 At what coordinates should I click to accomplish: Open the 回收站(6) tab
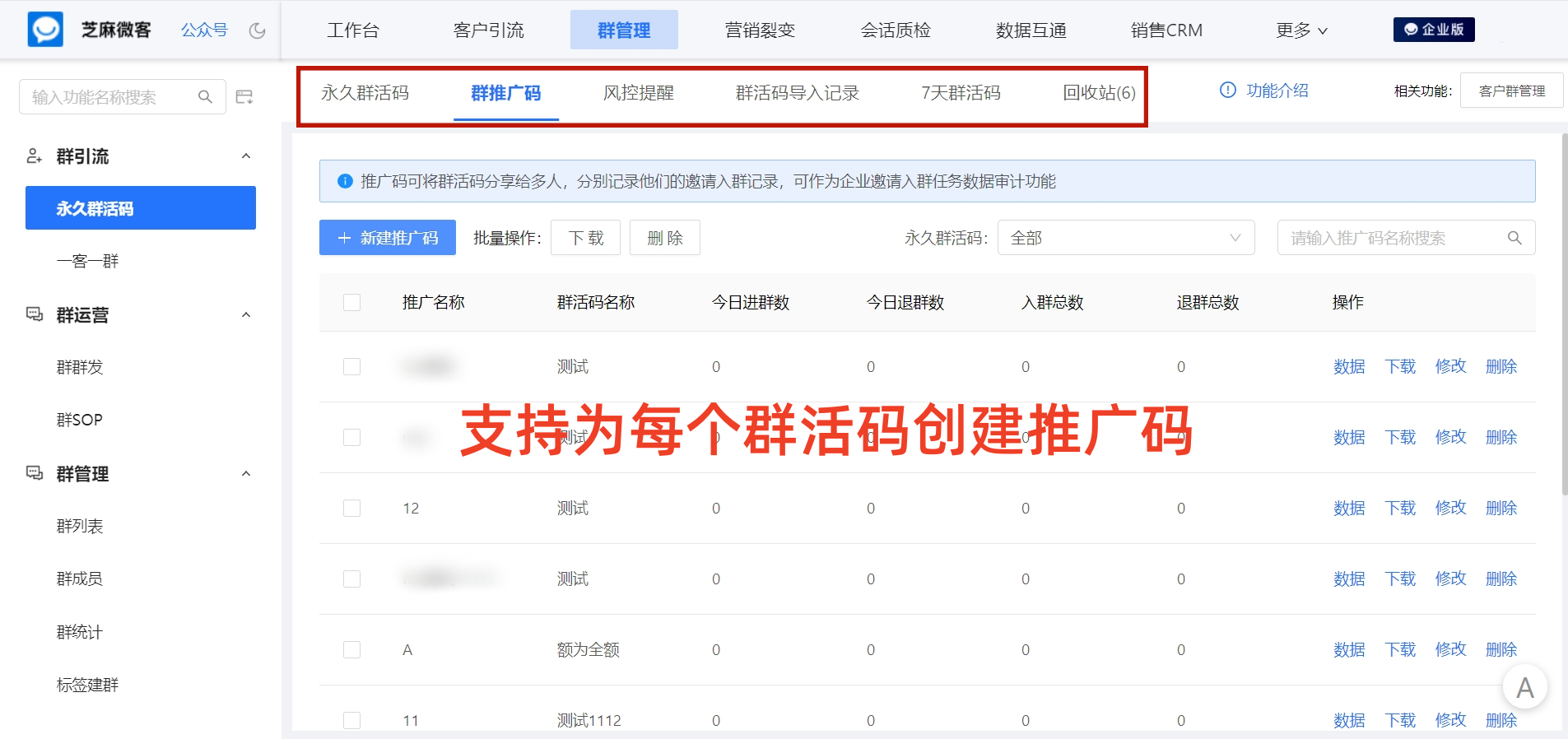1099,93
